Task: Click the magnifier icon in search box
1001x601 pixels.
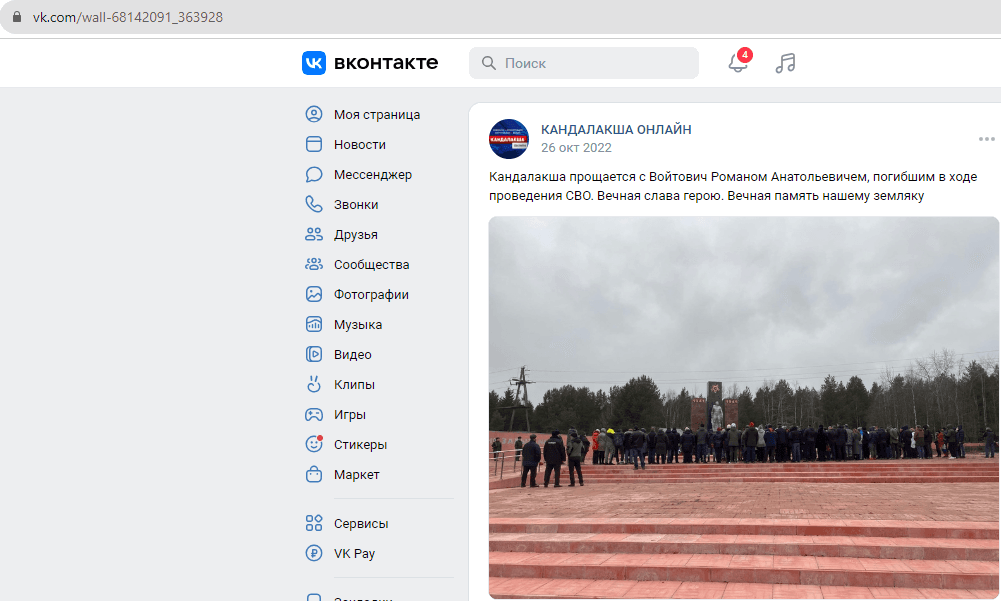Action: coord(488,63)
